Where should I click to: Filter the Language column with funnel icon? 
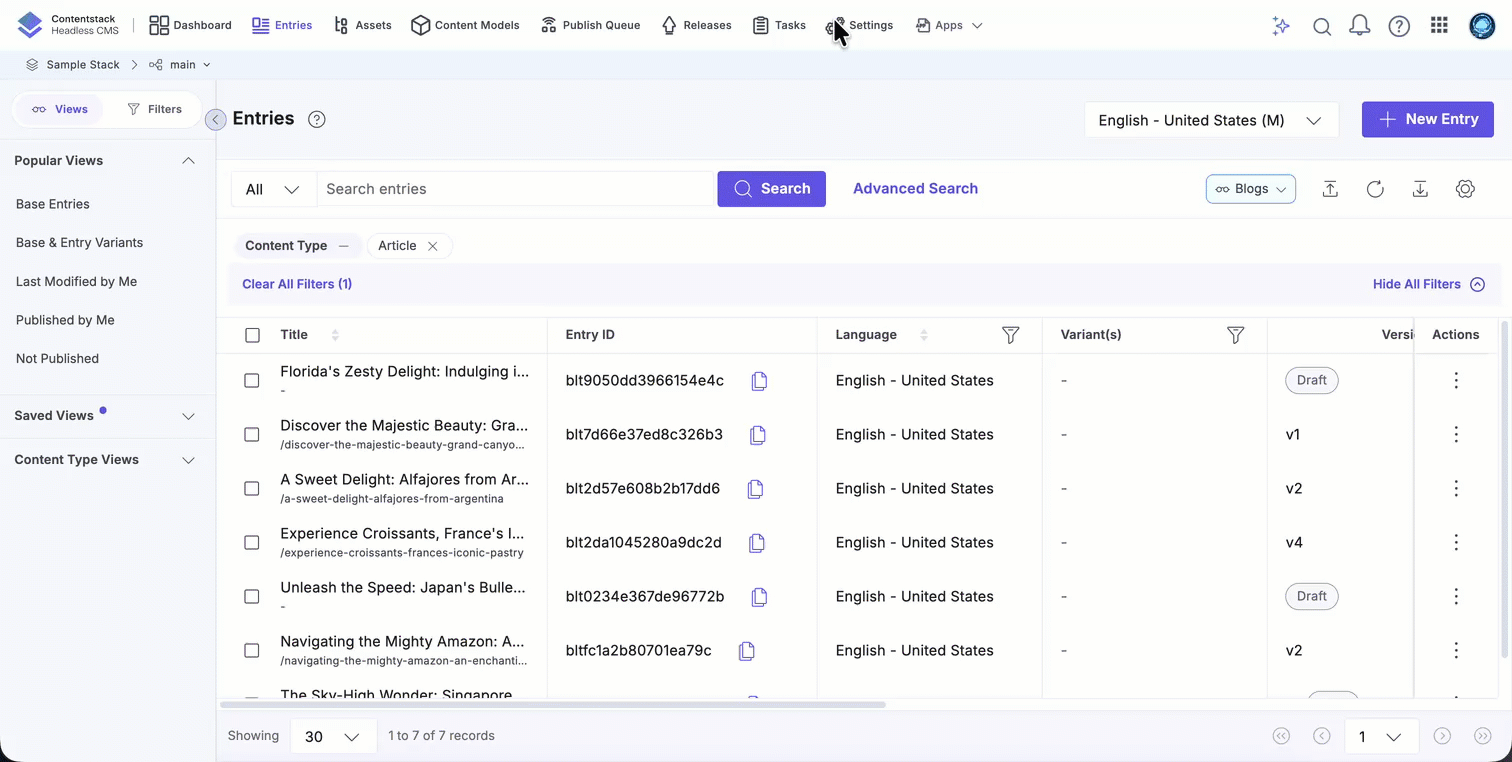tap(1010, 335)
